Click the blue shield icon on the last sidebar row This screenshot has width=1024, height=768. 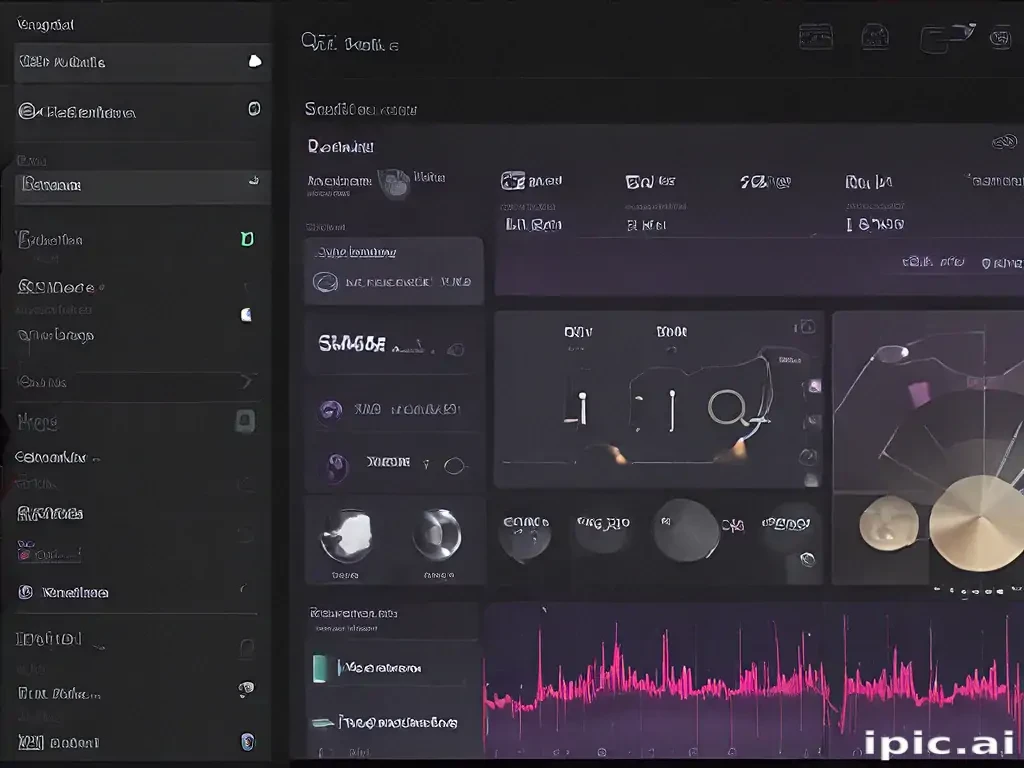[x=247, y=741]
